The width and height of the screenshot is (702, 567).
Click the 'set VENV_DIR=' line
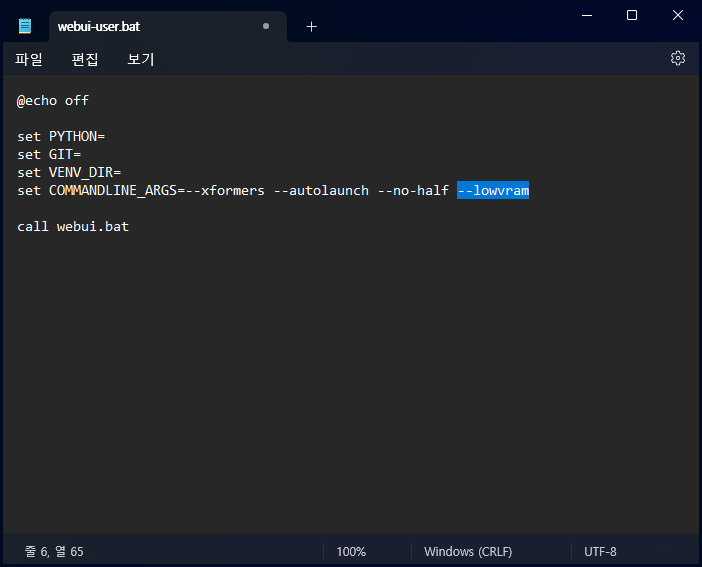(69, 172)
